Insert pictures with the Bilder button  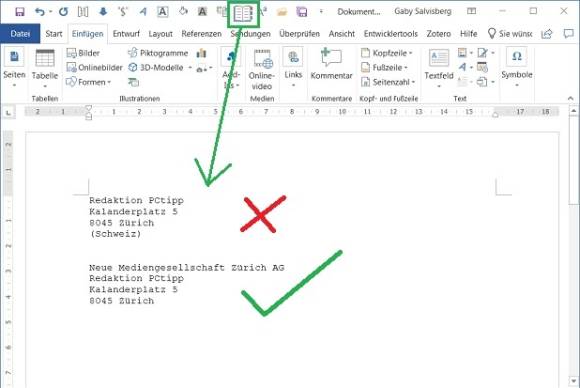(83, 53)
